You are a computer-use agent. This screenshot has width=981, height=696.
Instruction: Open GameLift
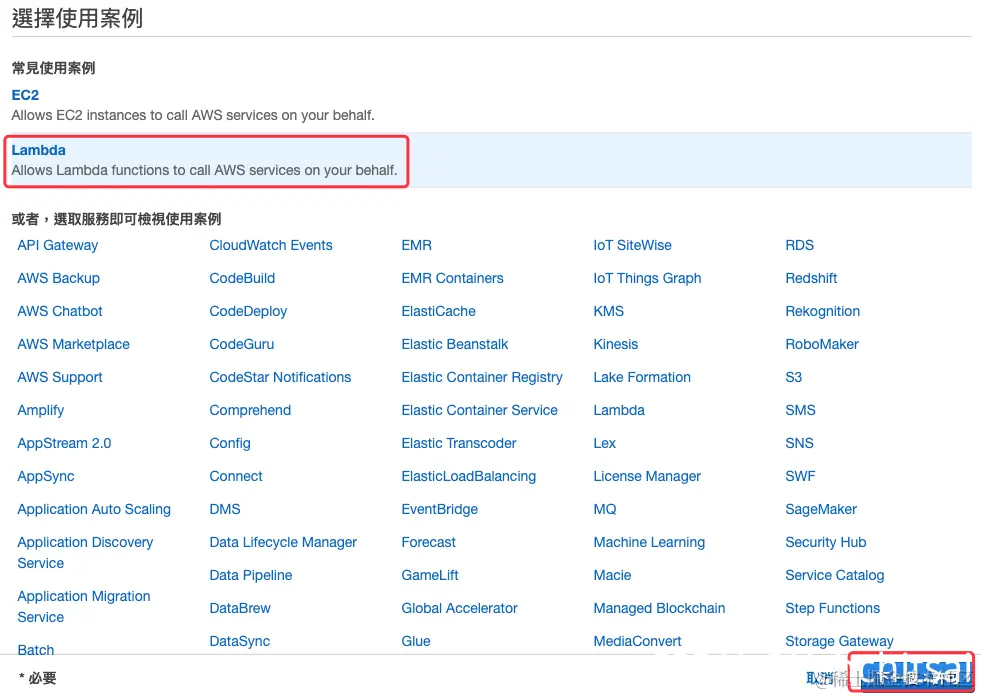click(430, 575)
